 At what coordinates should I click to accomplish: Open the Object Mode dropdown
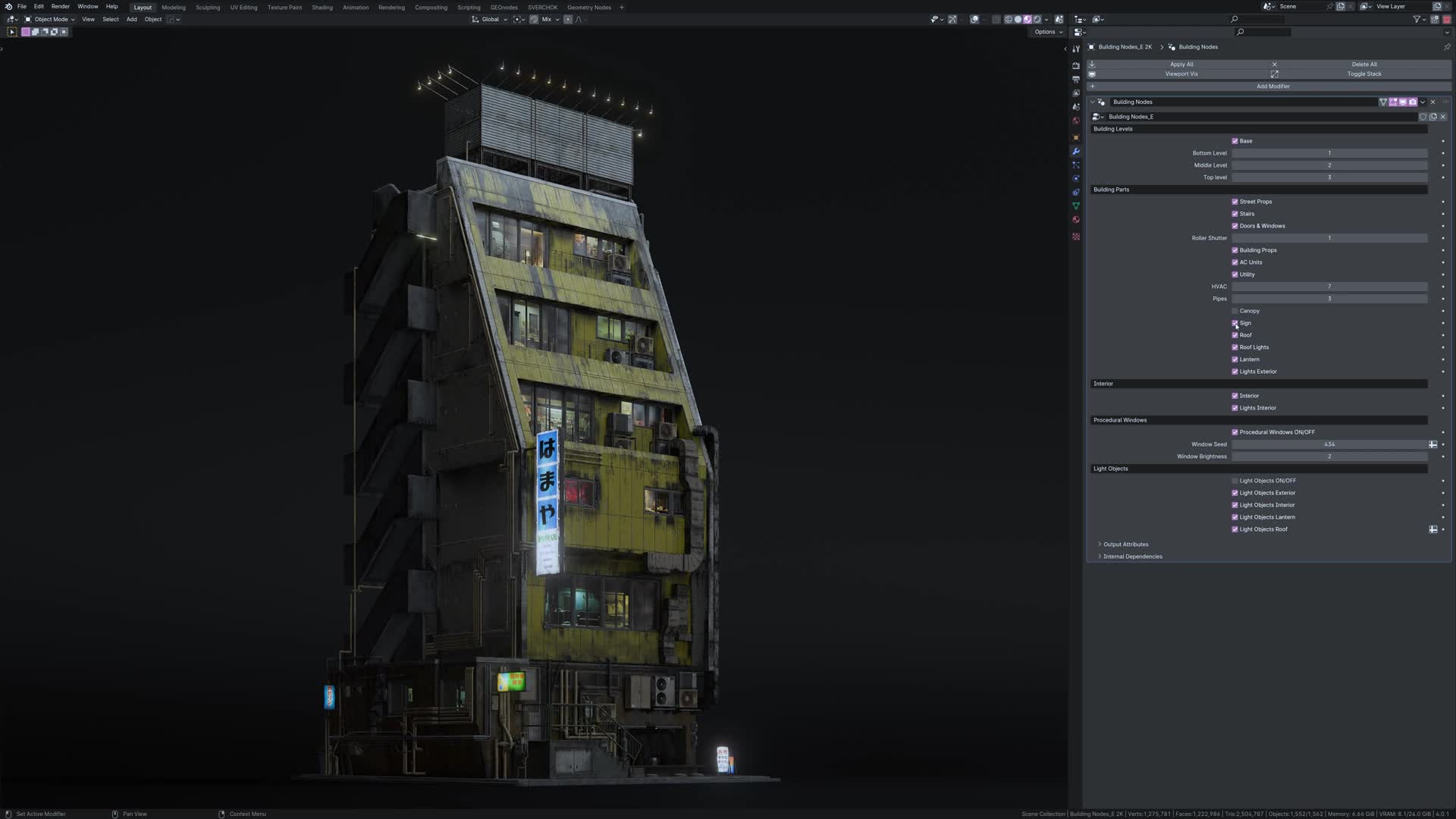pos(50,20)
